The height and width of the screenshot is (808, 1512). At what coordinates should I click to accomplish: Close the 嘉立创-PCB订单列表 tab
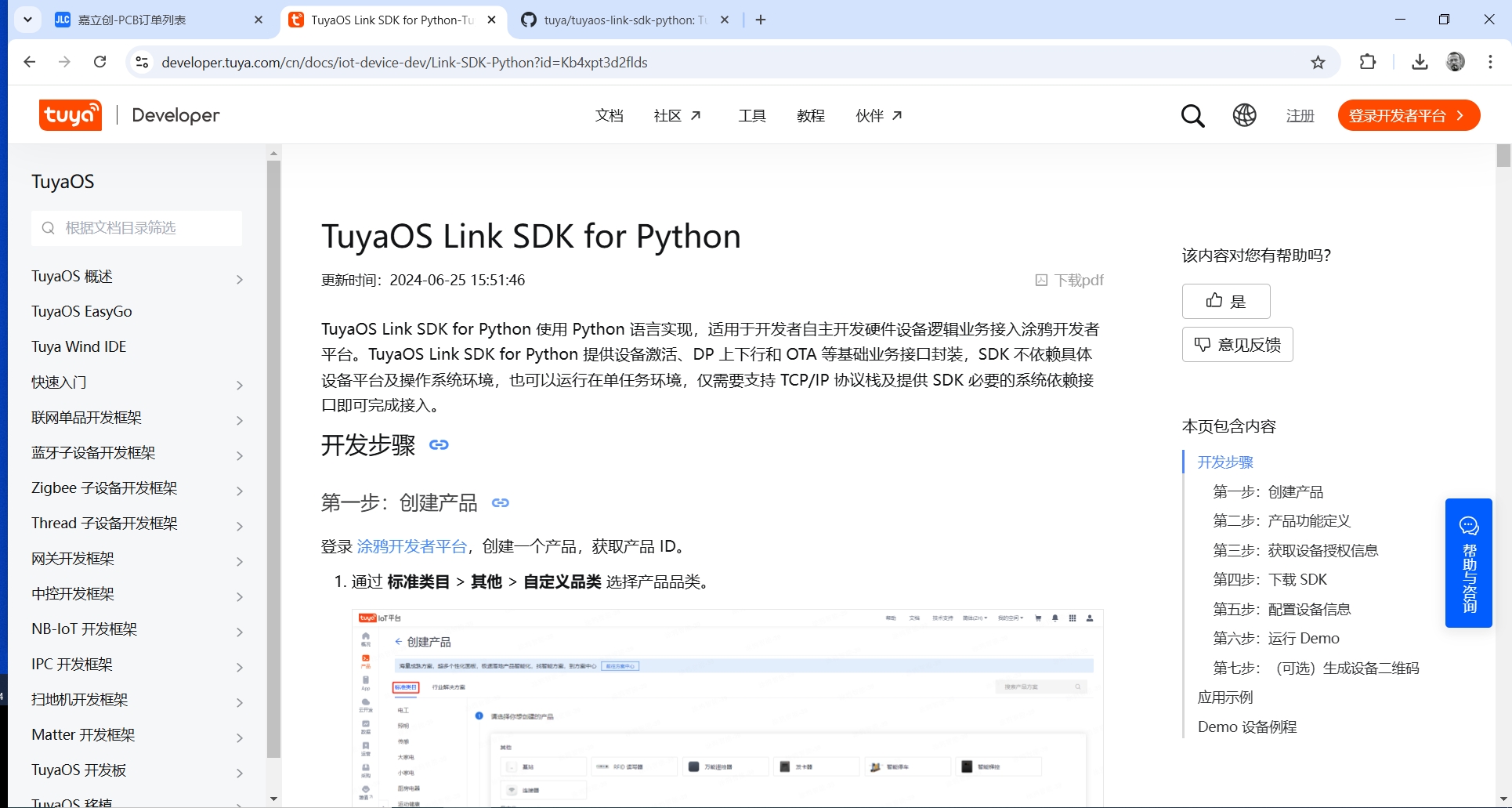click(259, 20)
